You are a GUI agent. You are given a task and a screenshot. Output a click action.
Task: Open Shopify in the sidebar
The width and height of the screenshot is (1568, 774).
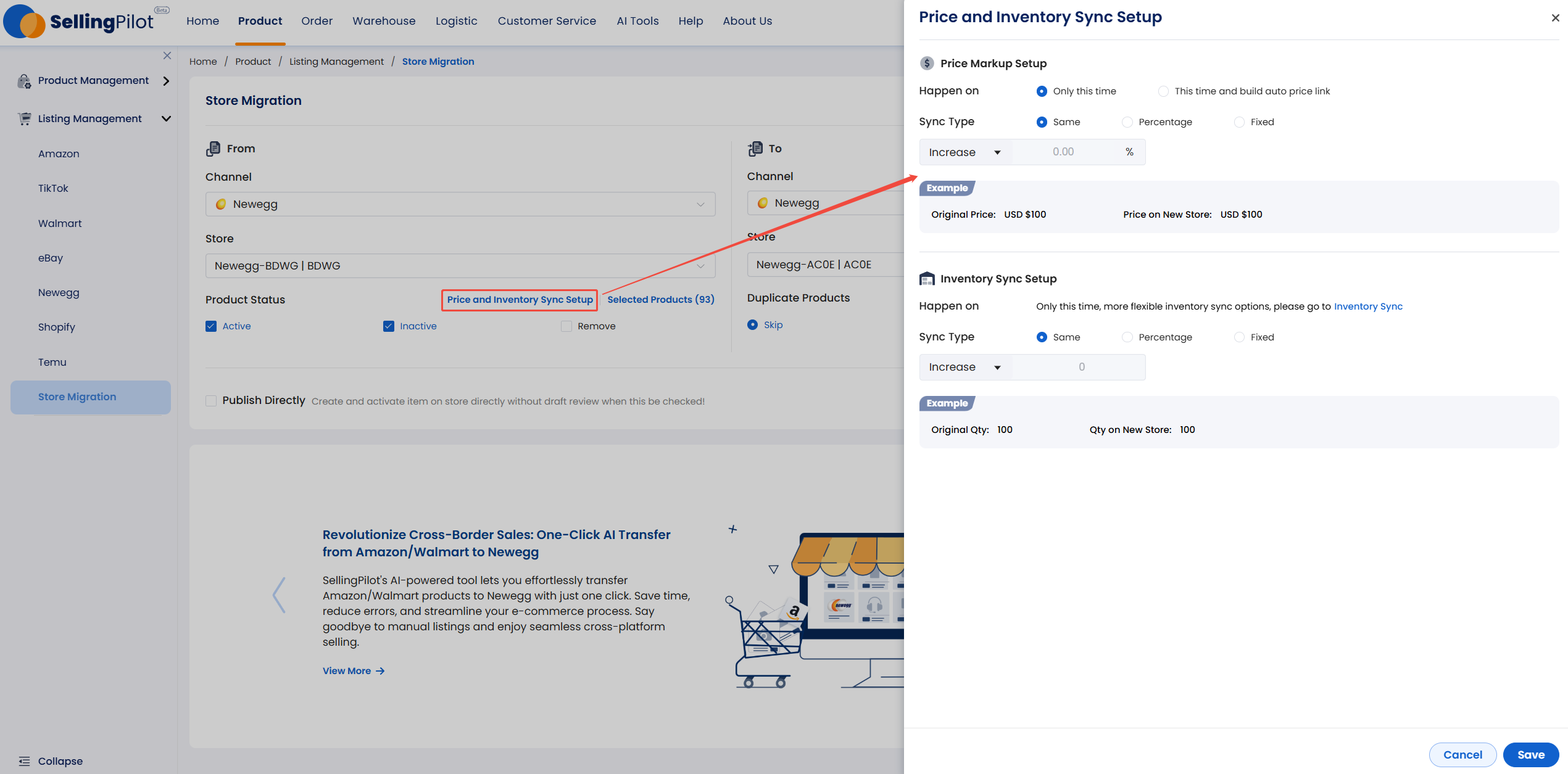(x=56, y=327)
